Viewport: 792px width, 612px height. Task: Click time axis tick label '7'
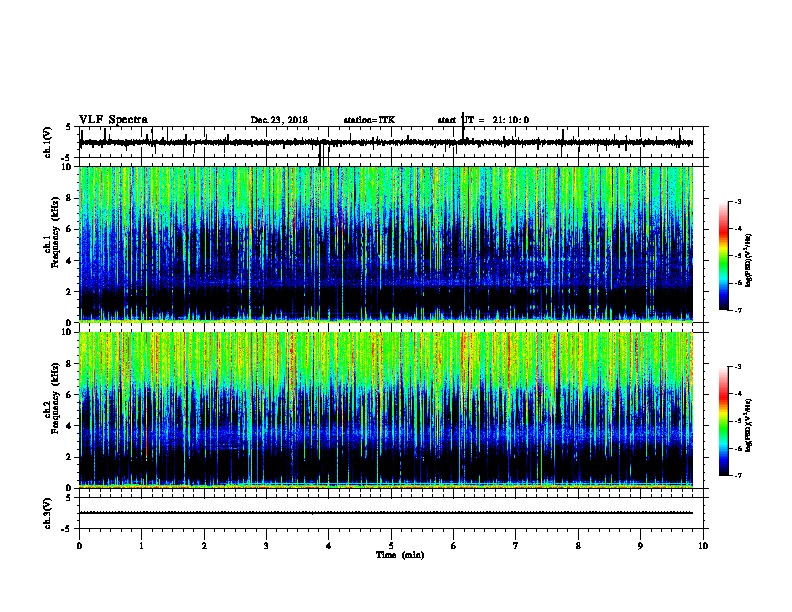click(516, 546)
